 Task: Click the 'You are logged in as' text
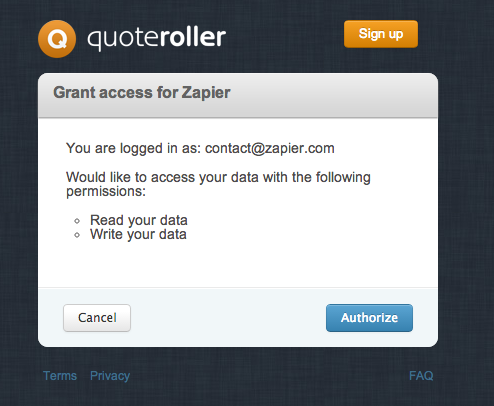point(133,148)
